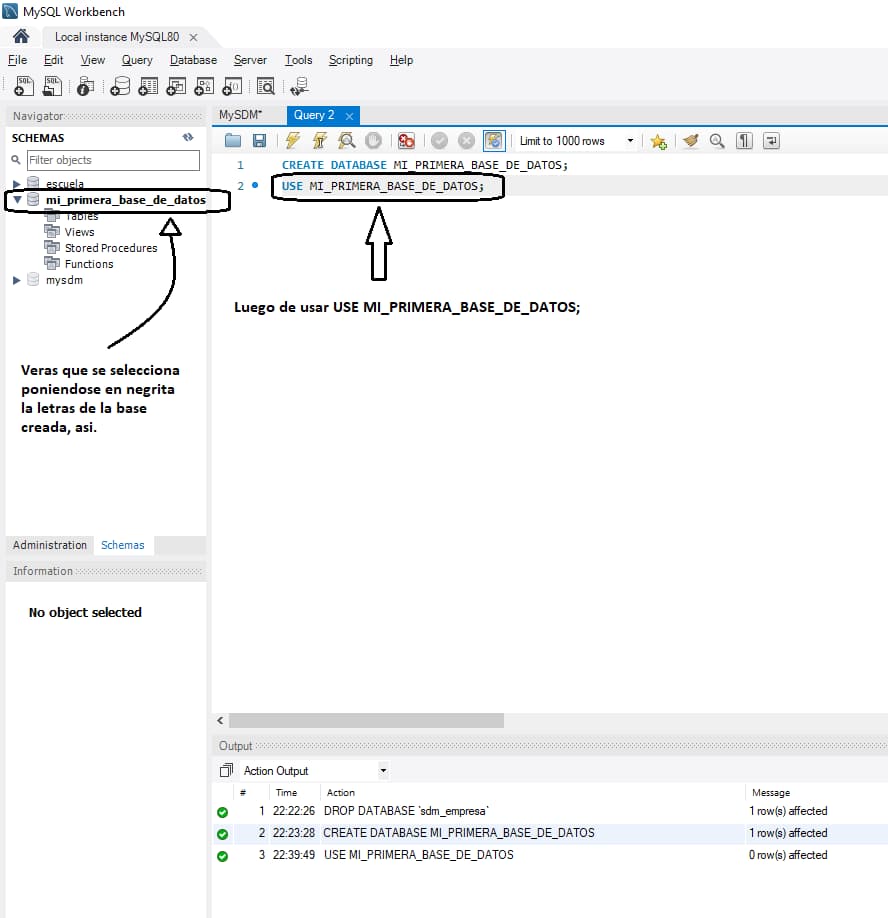Viewport: 888px width, 918px height.
Task: Stop the query being executed
Action: click(373, 141)
